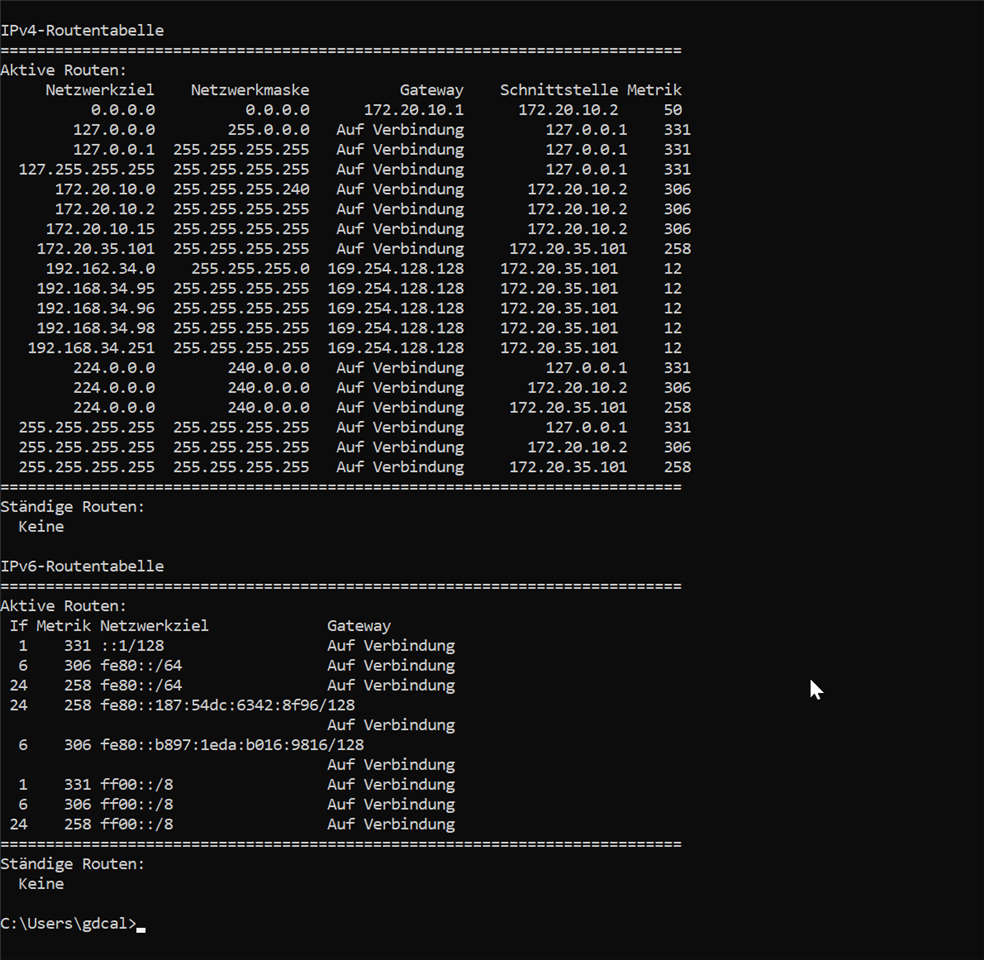This screenshot has height=960, width=984.
Task: Click the IPv6-Routentabelle heading
Action: (82, 566)
